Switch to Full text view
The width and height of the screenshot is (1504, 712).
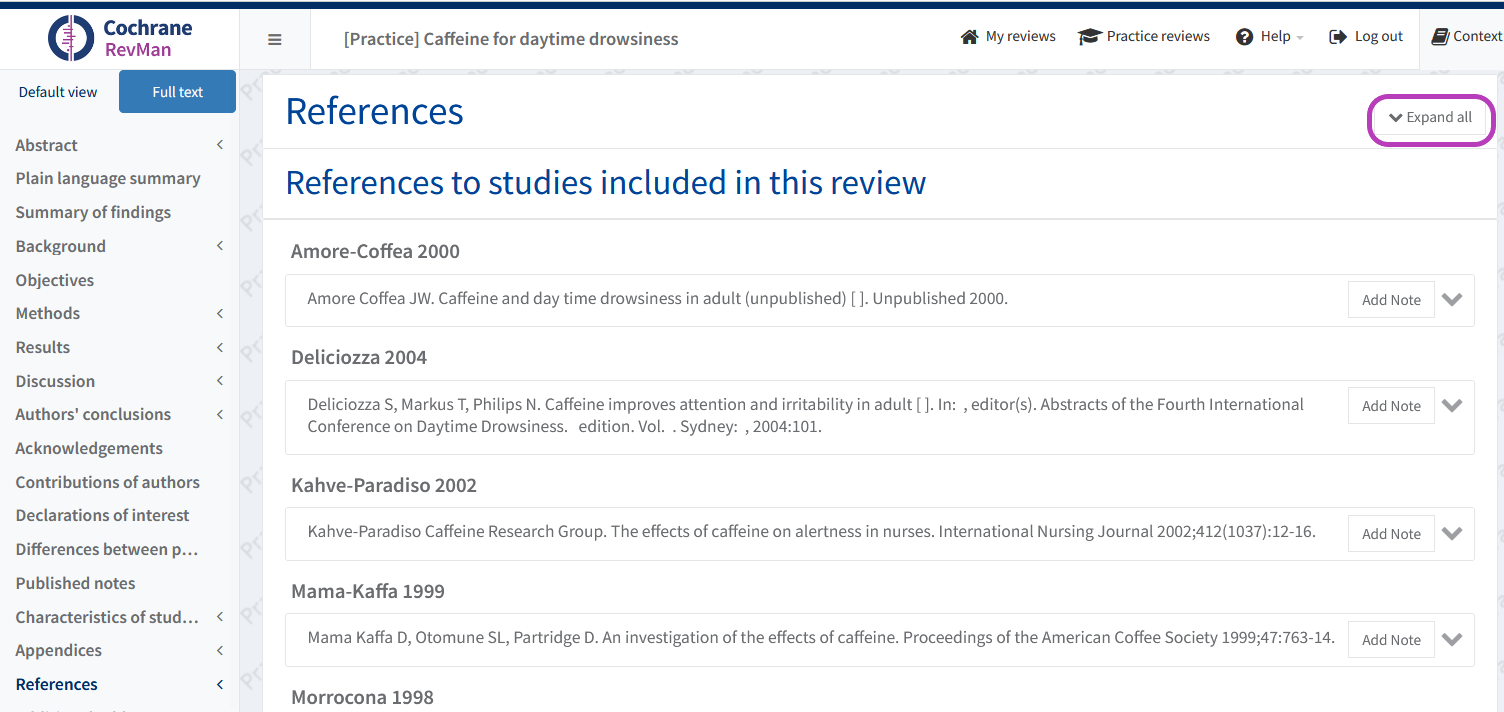tap(177, 92)
